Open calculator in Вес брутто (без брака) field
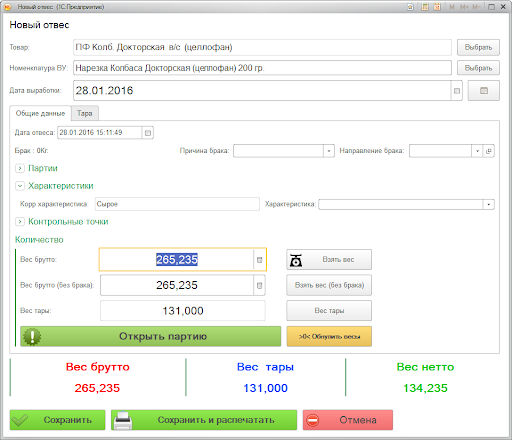This screenshot has height=440, width=512. coord(259,285)
